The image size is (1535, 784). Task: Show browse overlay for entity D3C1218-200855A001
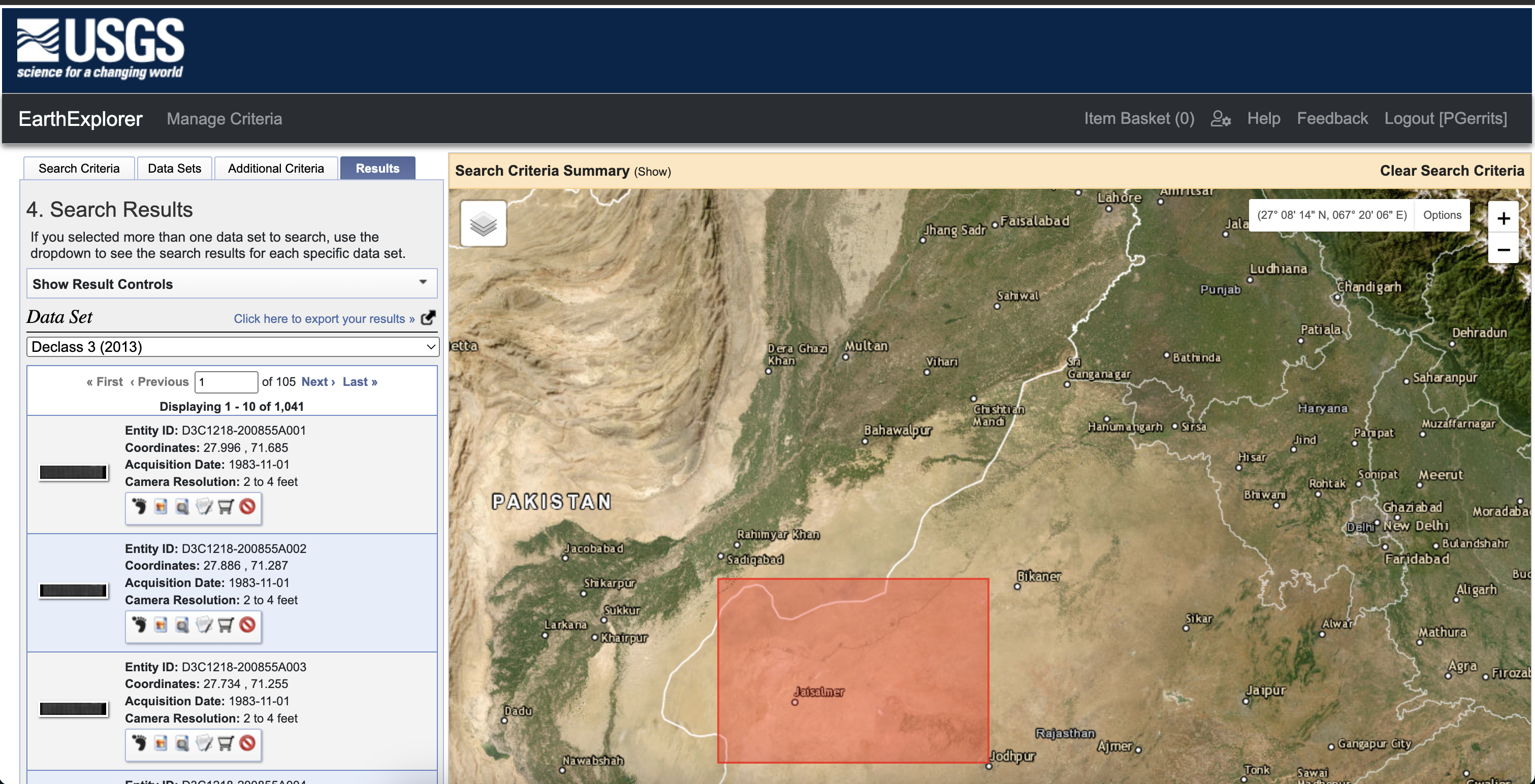161,506
